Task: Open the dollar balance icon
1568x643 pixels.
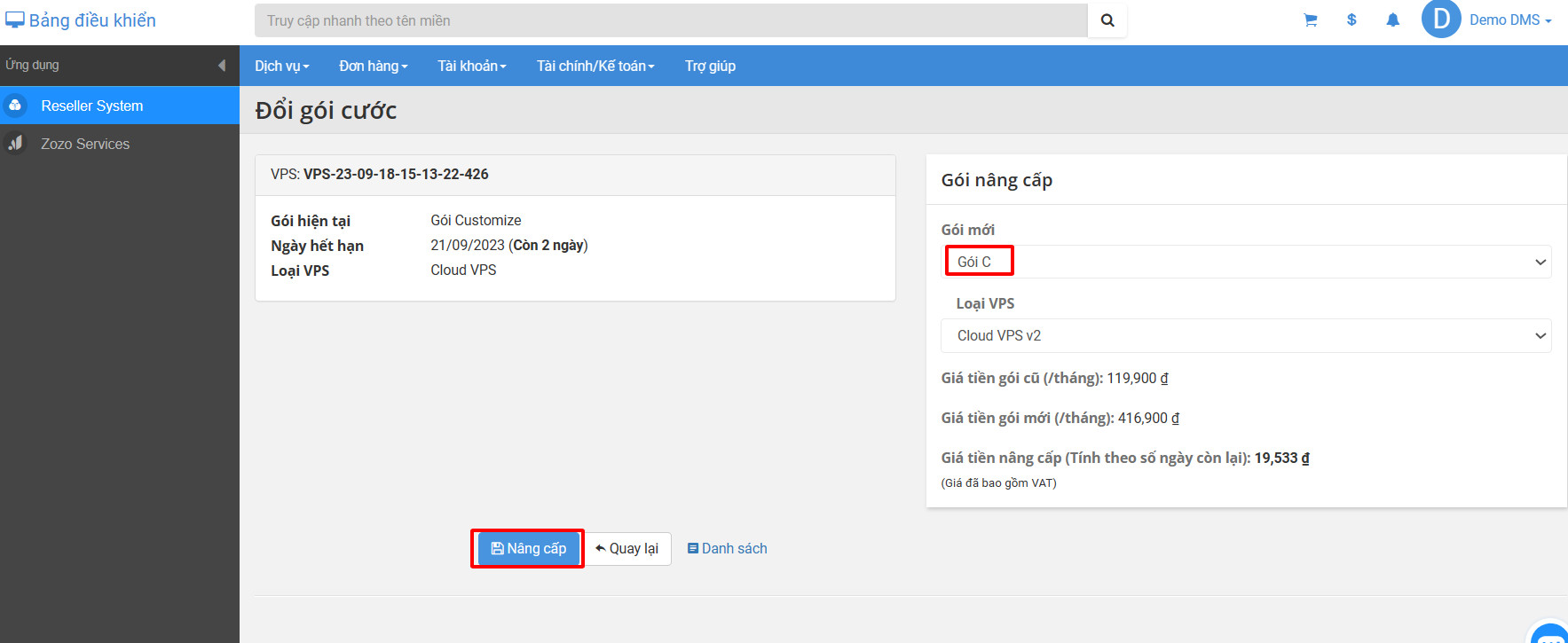Action: [1351, 20]
